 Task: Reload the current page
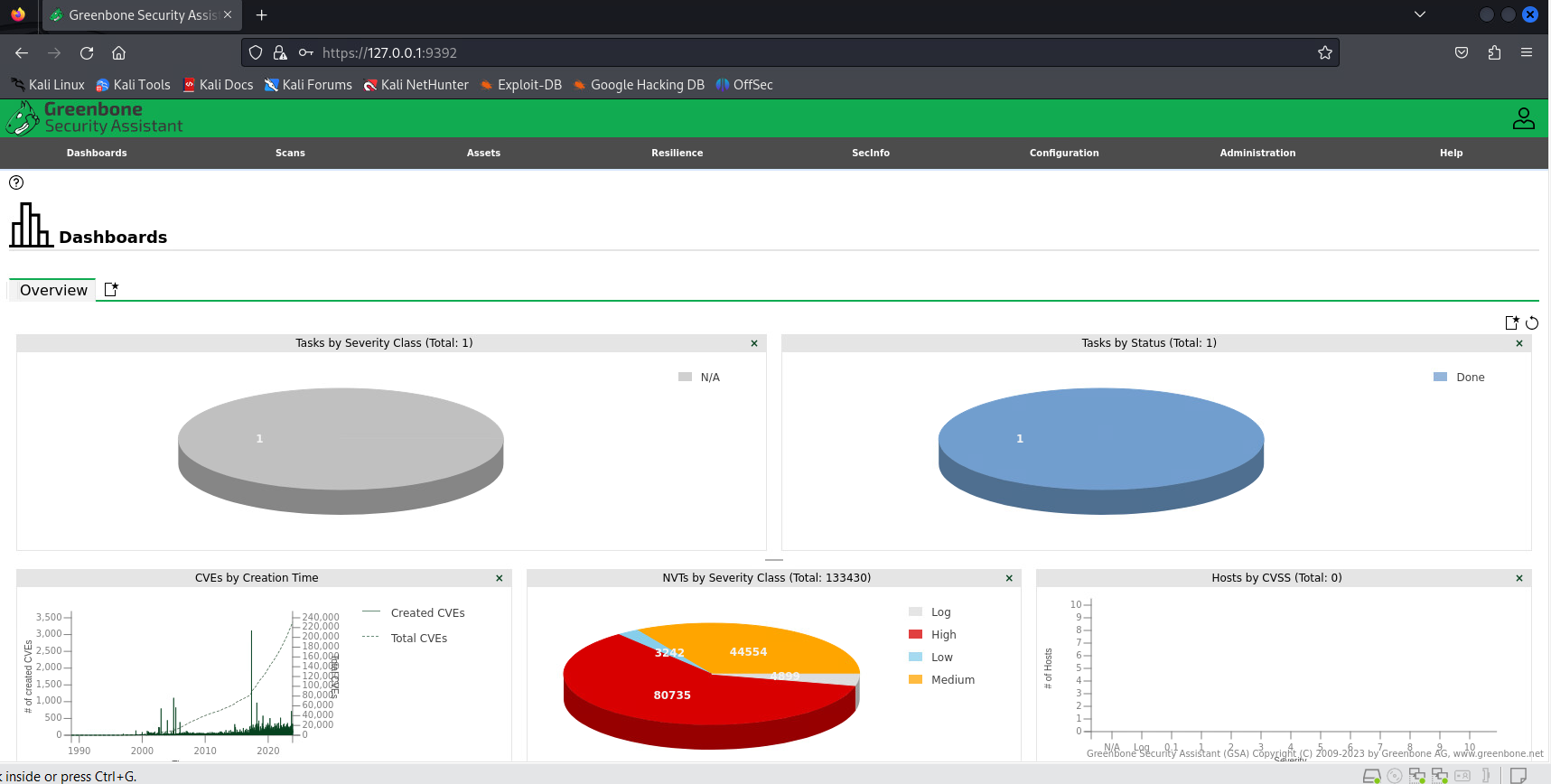(x=87, y=53)
